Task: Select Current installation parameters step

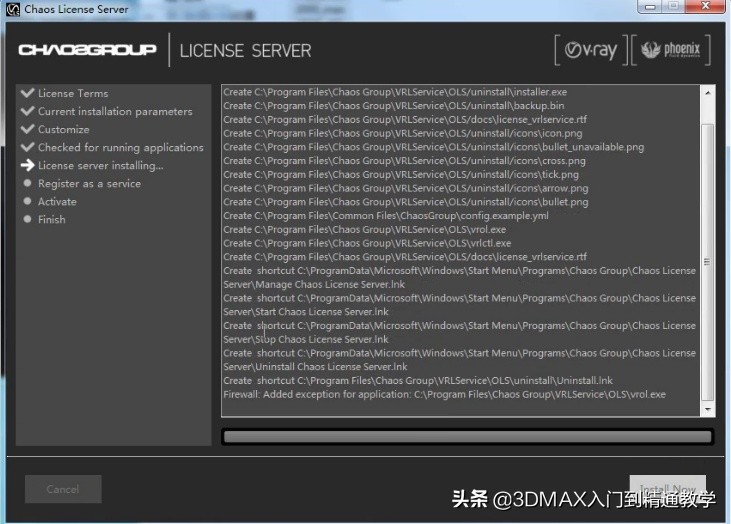Action: click(x=115, y=111)
